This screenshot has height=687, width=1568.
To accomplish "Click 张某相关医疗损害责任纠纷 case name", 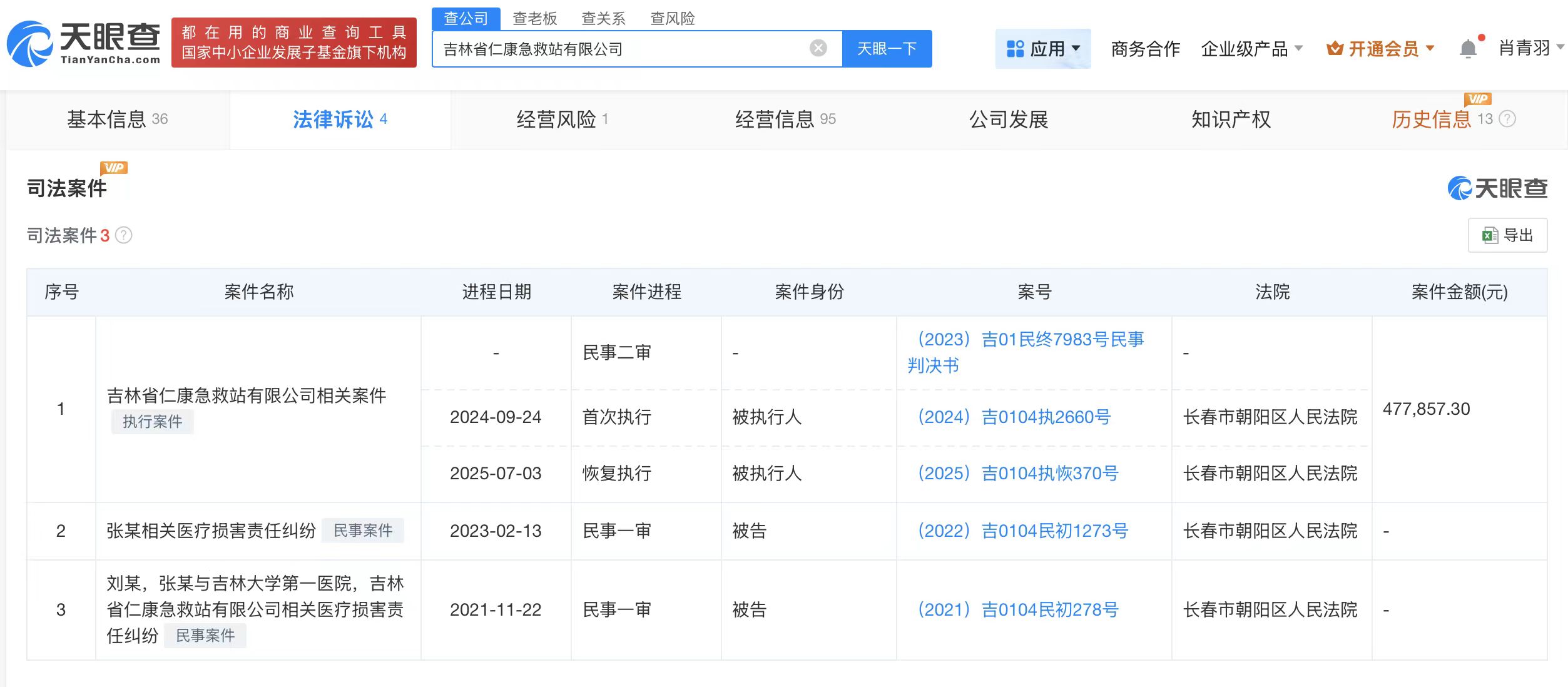I will click(211, 531).
